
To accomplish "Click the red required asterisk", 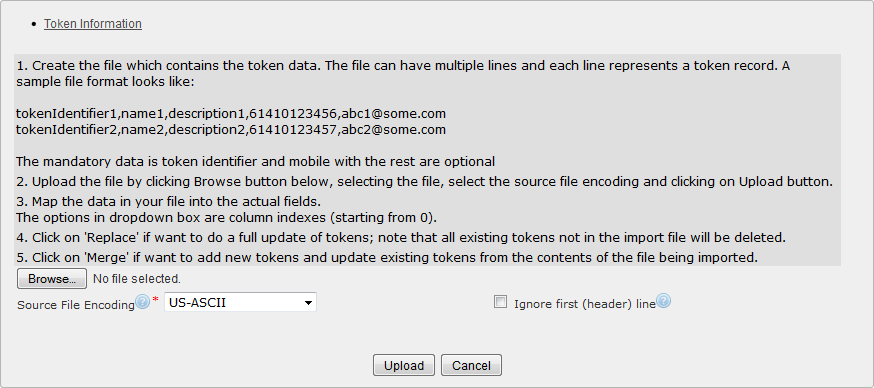I will coord(156,300).
